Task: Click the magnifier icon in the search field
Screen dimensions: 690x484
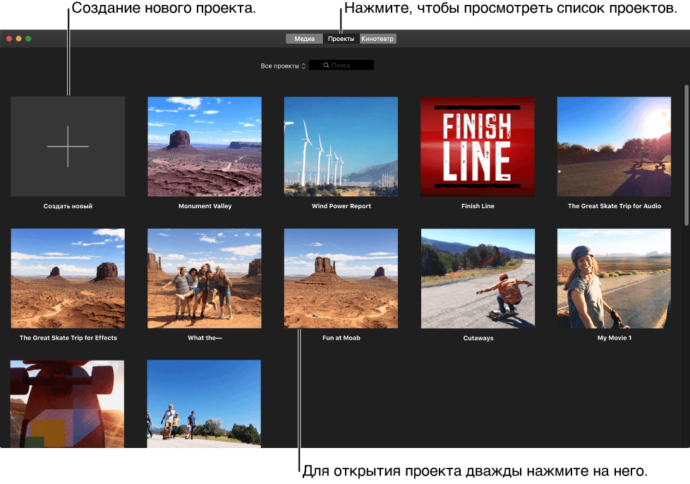Action: pos(326,65)
